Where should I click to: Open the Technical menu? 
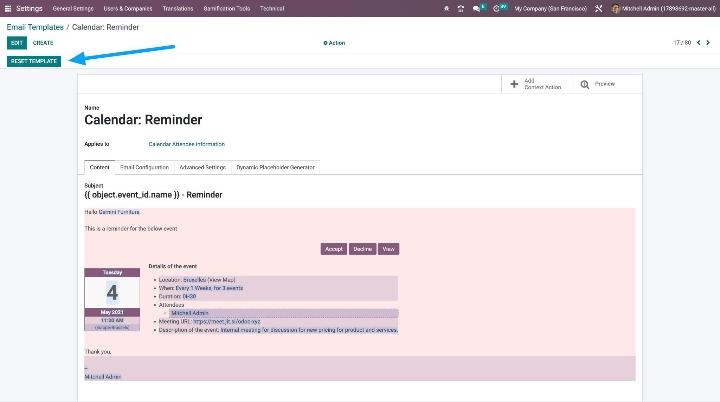(x=272, y=8)
